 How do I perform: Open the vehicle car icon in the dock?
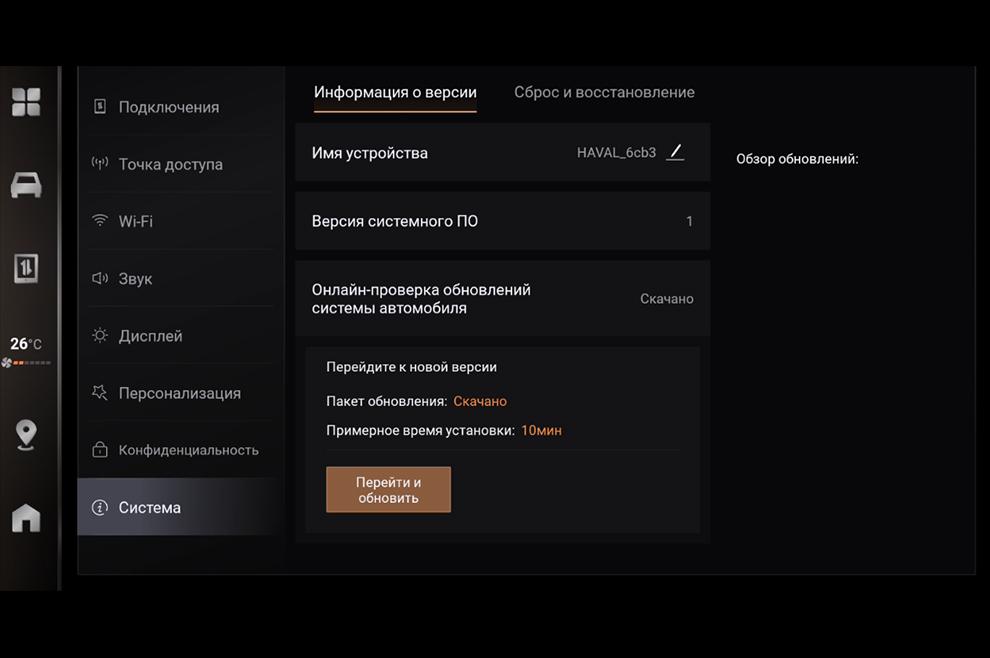[x=26, y=185]
